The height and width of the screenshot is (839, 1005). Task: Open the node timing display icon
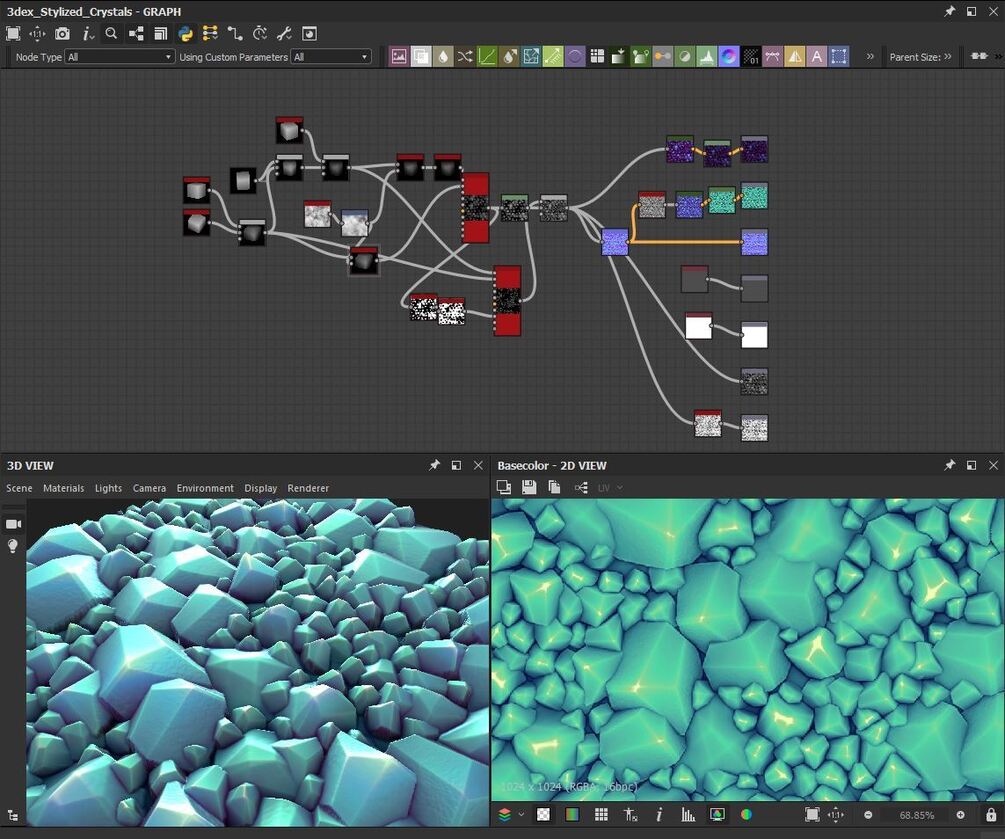coord(260,34)
